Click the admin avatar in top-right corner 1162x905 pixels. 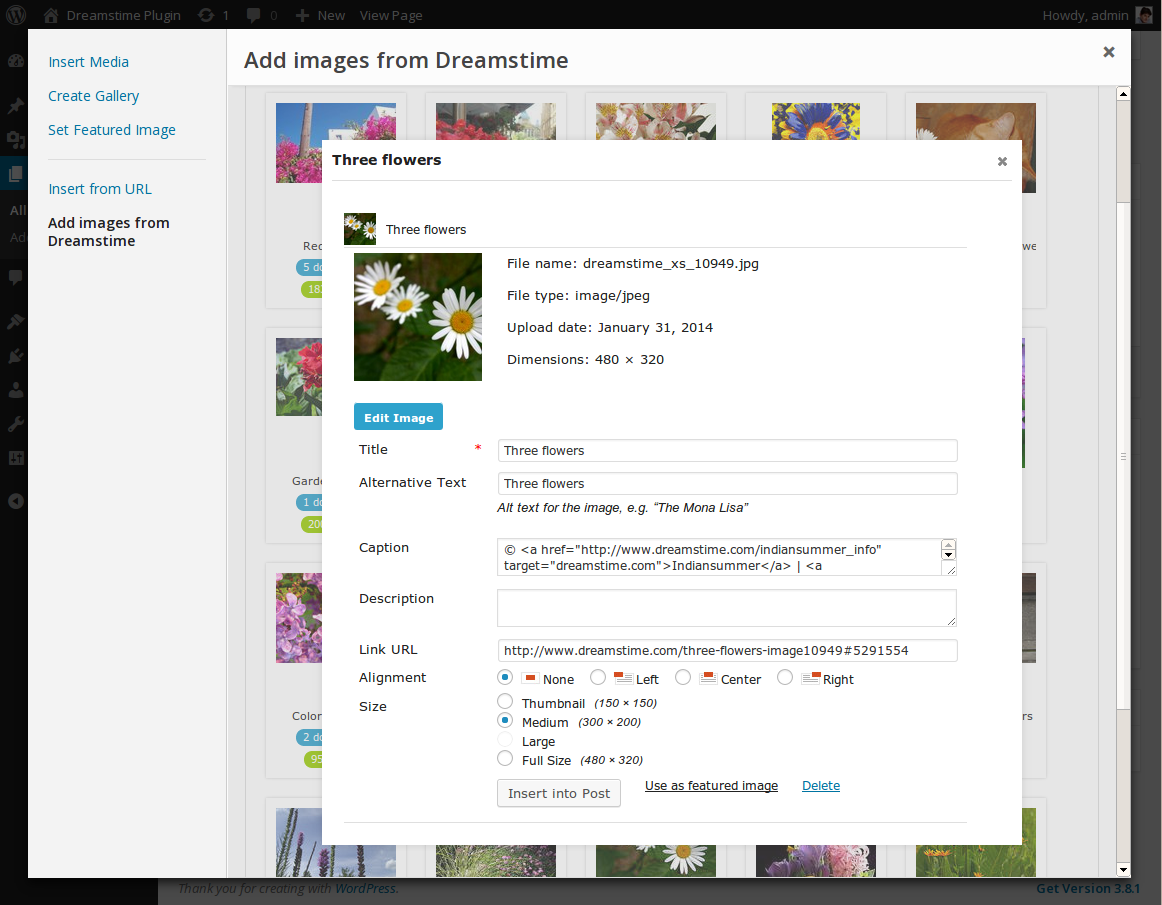1145,15
